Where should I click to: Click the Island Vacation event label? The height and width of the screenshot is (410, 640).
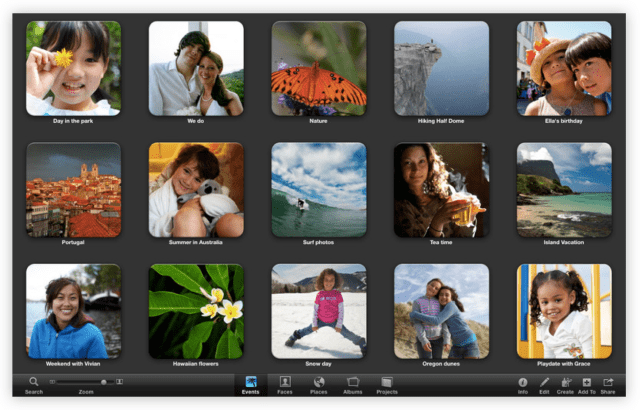pyautogui.click(x=564, y=242)
